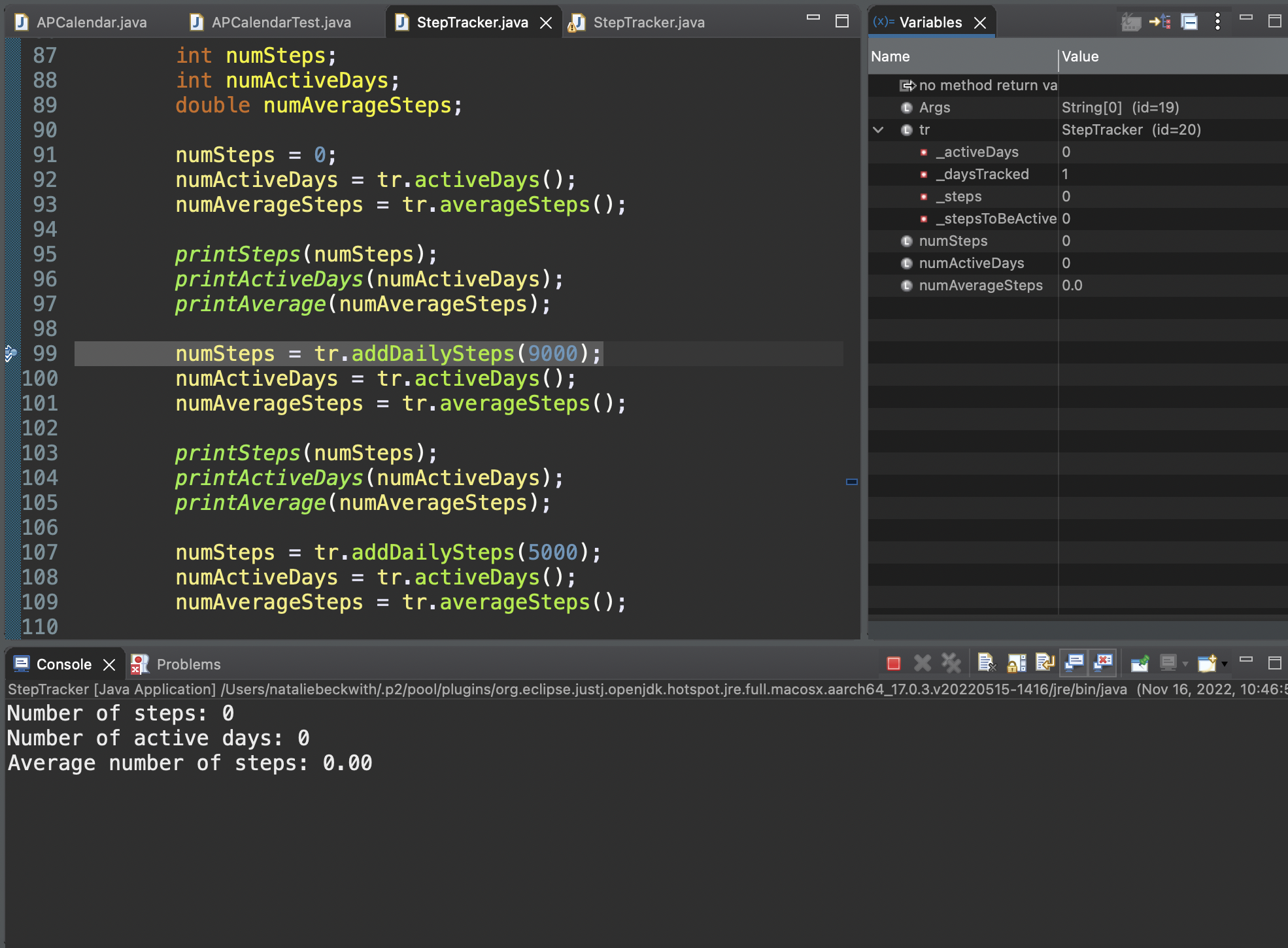Screen dimensions: 1288x948
Task: Toggle show console when standard out changes
Action: pos(1074,664)
